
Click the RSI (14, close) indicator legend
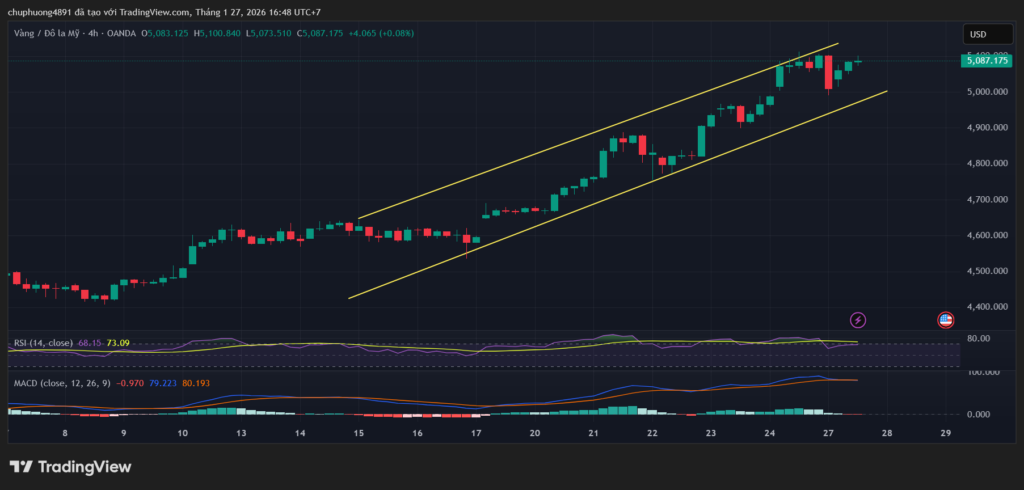coord(43,343)
